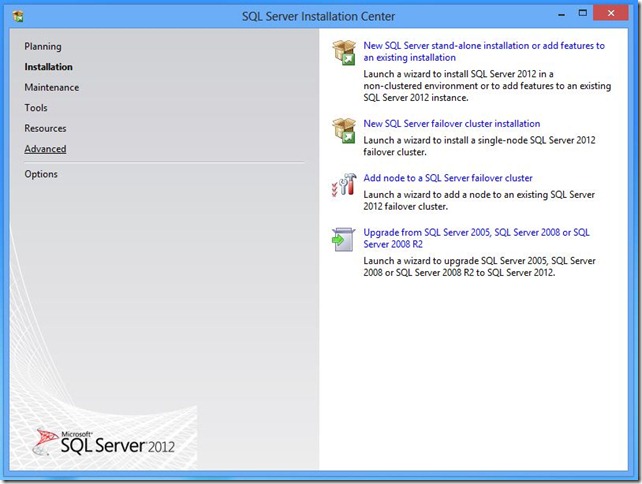Click the SQL Server setup title bar icon
Screen dimensions: 642x484
(x=18, y=16)
